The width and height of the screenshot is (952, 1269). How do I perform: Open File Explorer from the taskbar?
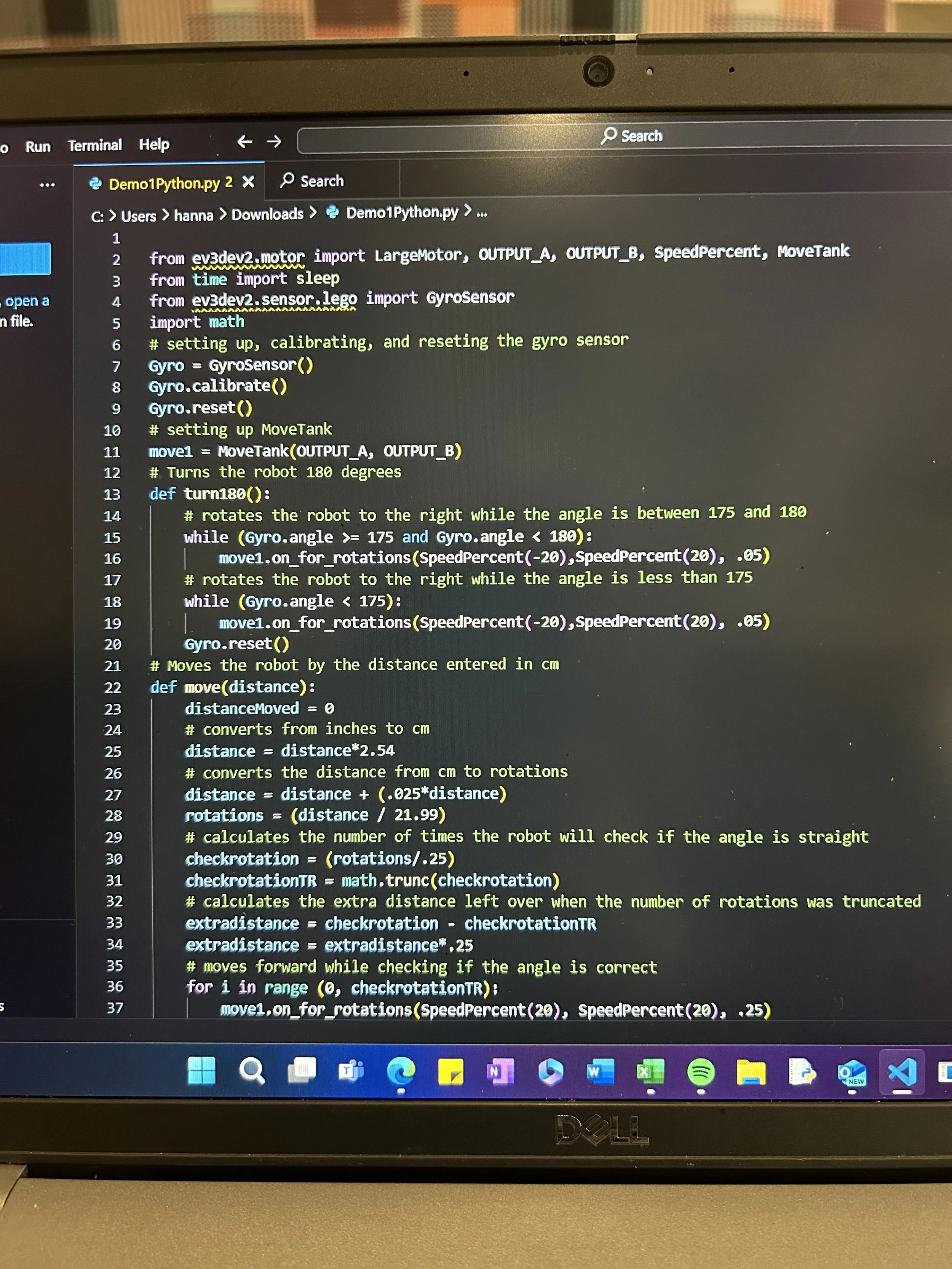coord(751,1072)
